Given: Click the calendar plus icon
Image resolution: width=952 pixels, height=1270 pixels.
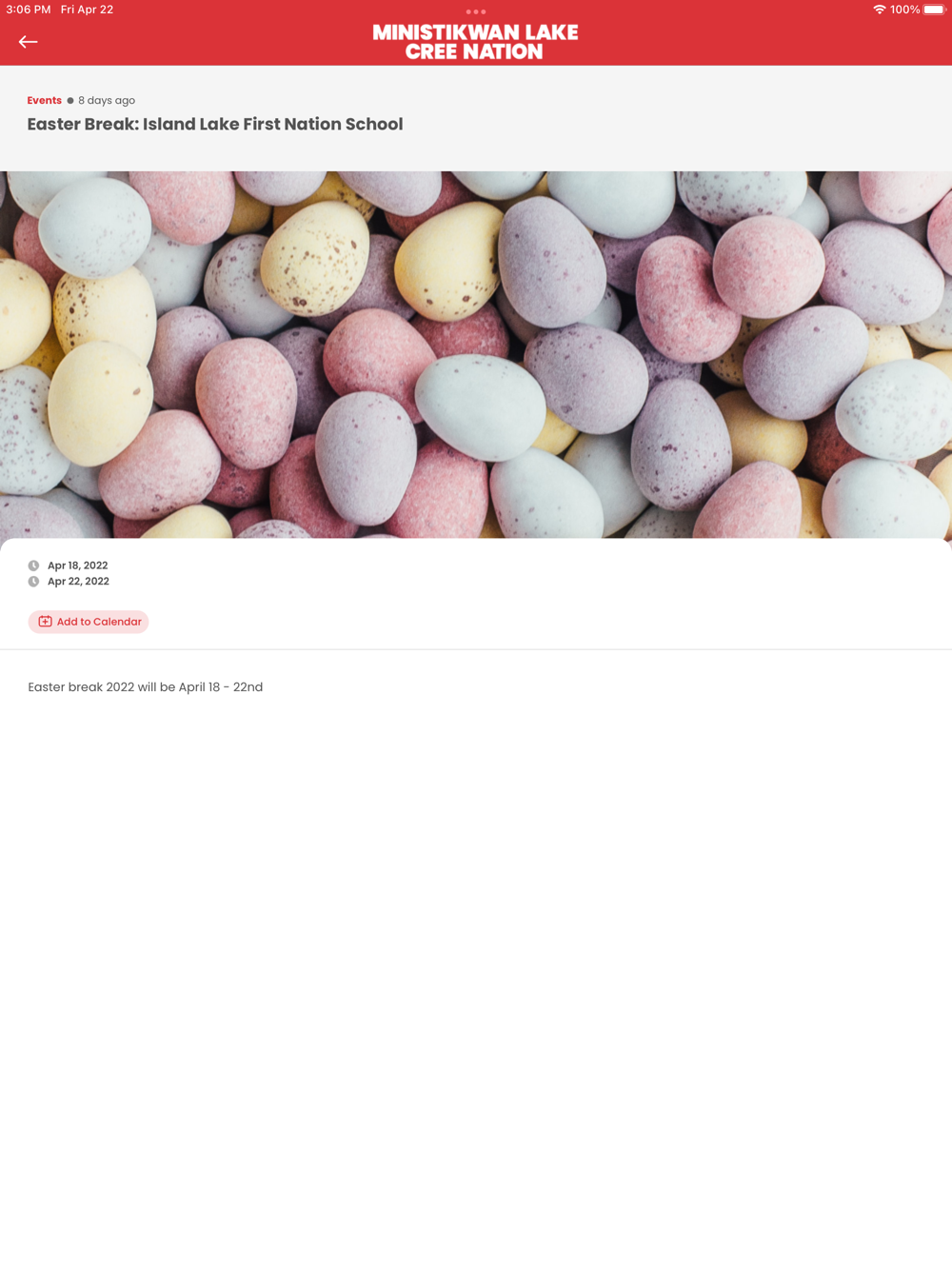Looking at the screenshot, I should click(x=45, y=622).
